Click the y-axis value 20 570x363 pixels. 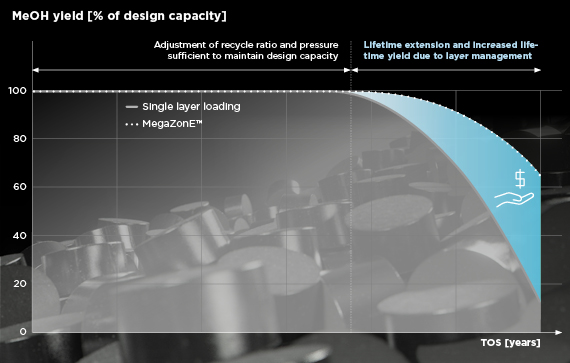[x=20, y=283]
